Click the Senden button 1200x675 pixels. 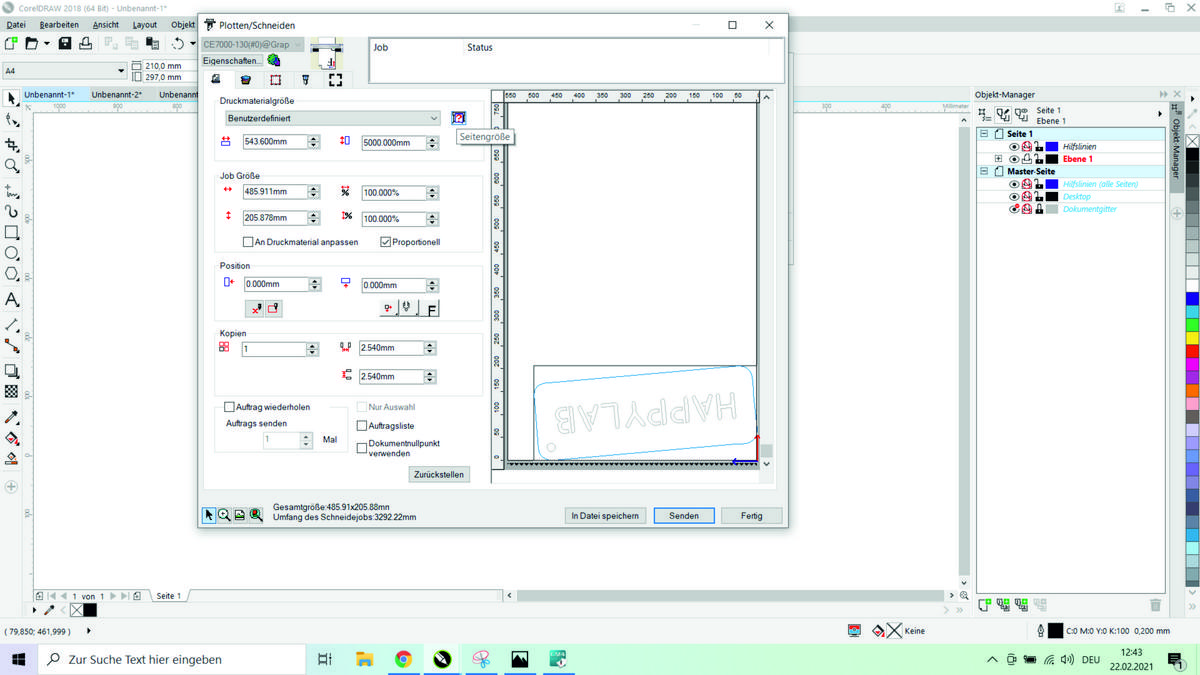pyautogui.click(x=684, y=516)
